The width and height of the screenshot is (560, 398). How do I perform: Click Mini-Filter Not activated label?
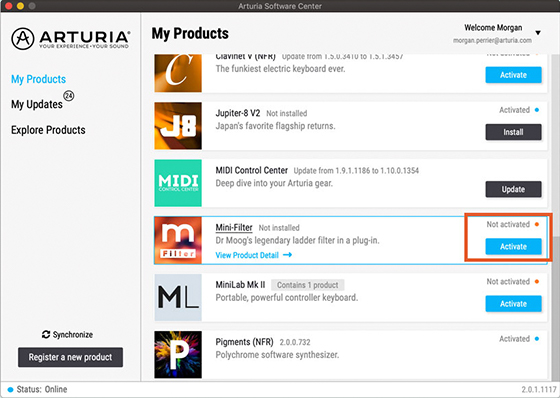tap(508, 224)
